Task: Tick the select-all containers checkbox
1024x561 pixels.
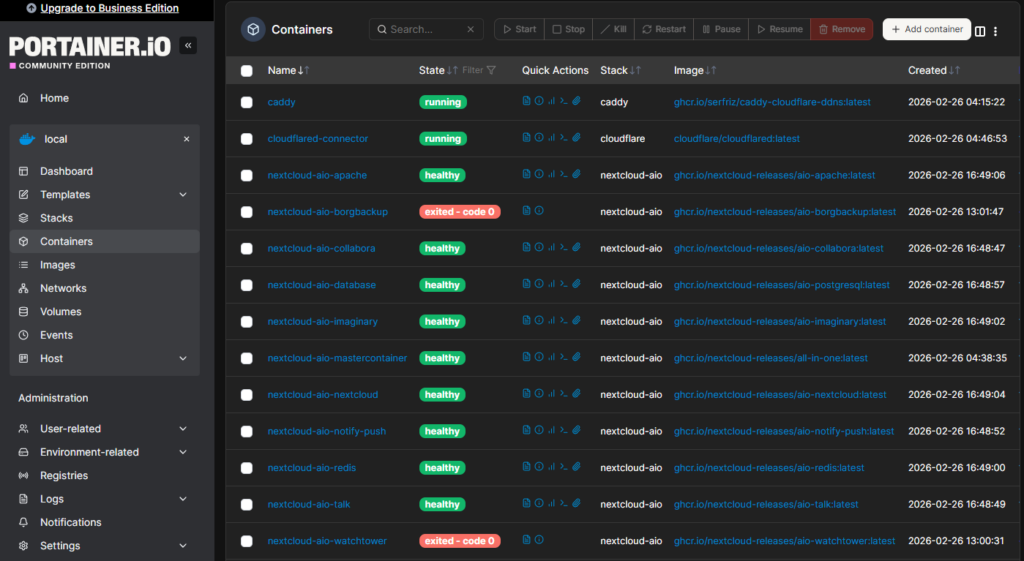Action: [247, 71]
